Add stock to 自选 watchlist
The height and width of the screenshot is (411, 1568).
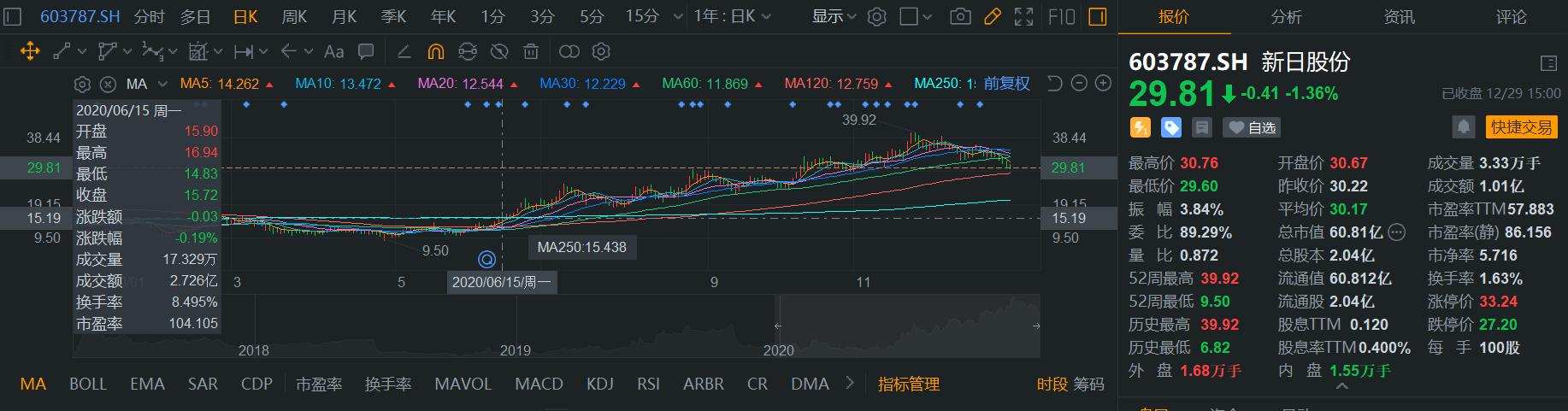click(1252, 127)
